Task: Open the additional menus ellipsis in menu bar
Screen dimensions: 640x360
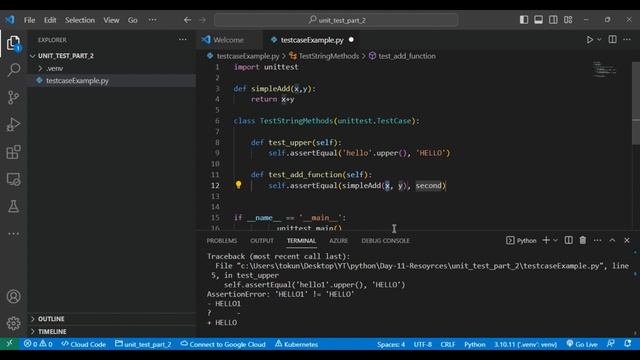Action: click(x=152, y=20)
